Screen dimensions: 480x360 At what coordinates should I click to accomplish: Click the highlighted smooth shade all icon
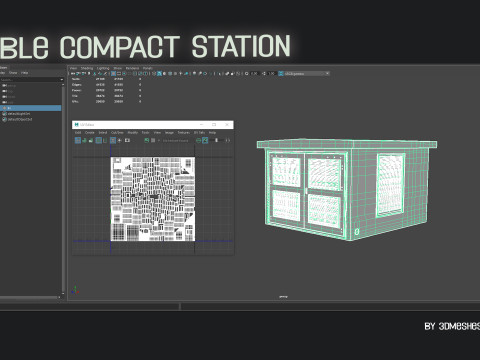[159, 73]
